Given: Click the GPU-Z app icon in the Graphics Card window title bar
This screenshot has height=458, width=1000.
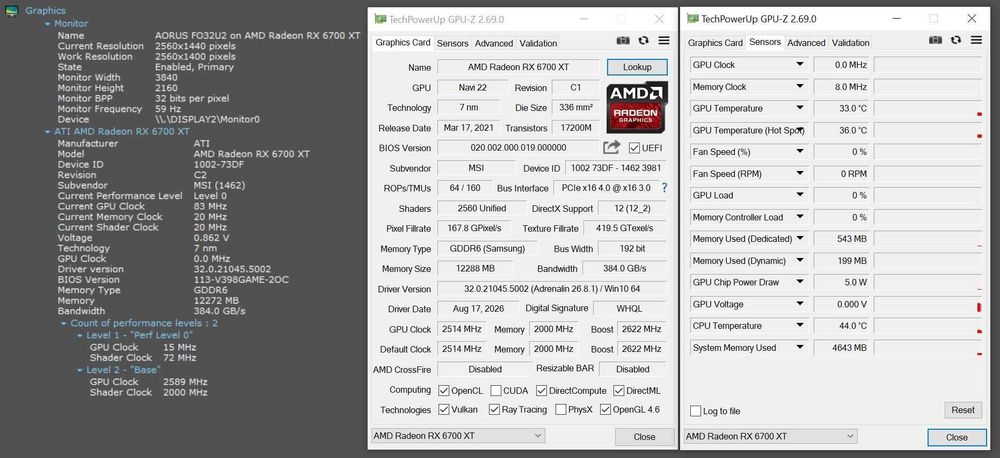Looking at the screenshot, I should 380,19.
